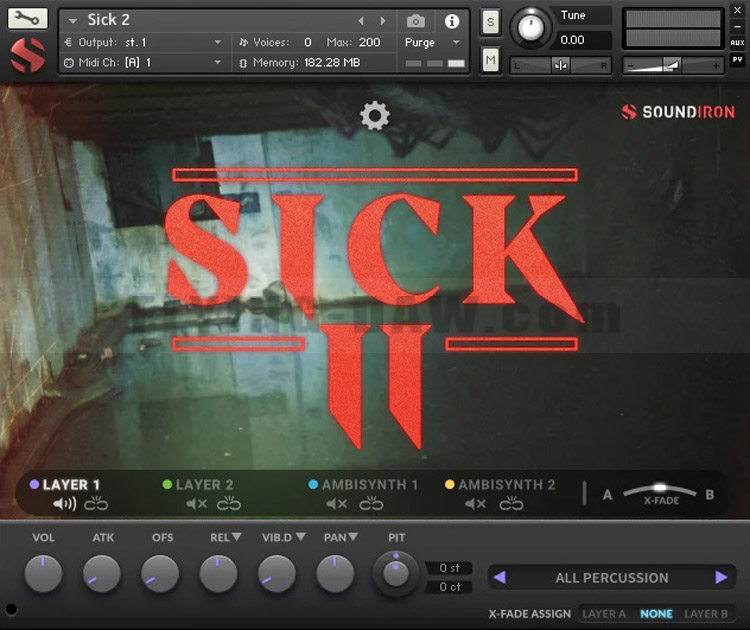Unmute Ambisynth 1 via its speaker icon

click(336, 504)
